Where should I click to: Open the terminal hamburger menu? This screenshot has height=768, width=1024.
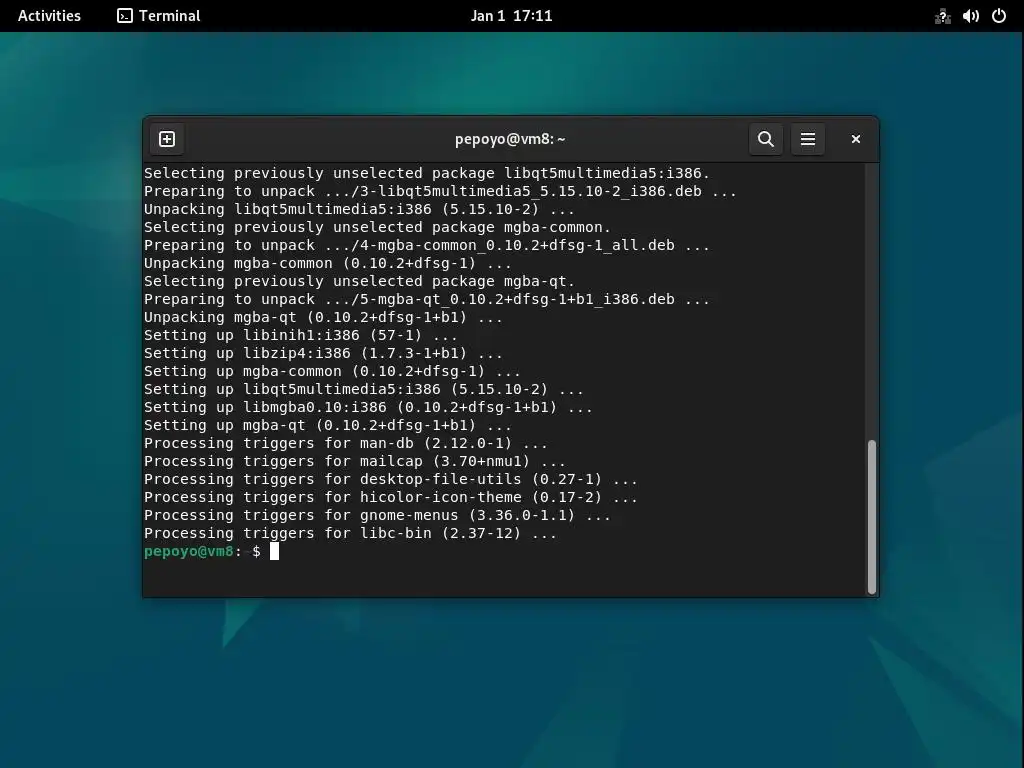pos(807,139)
